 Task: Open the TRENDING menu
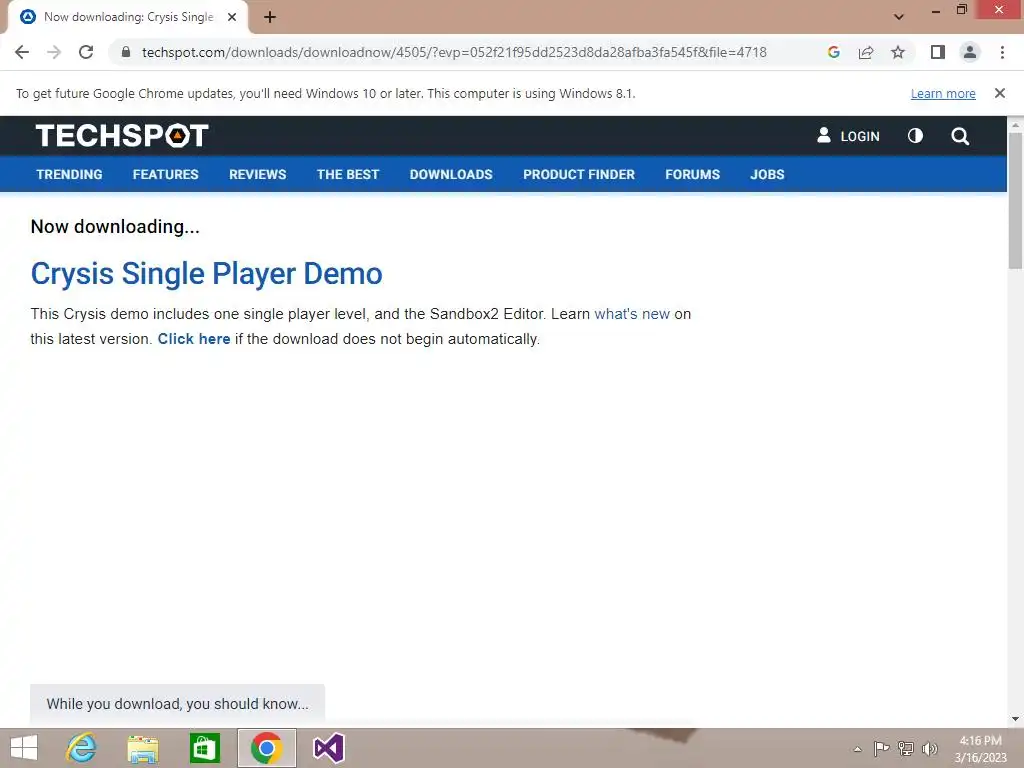(69, 174)
